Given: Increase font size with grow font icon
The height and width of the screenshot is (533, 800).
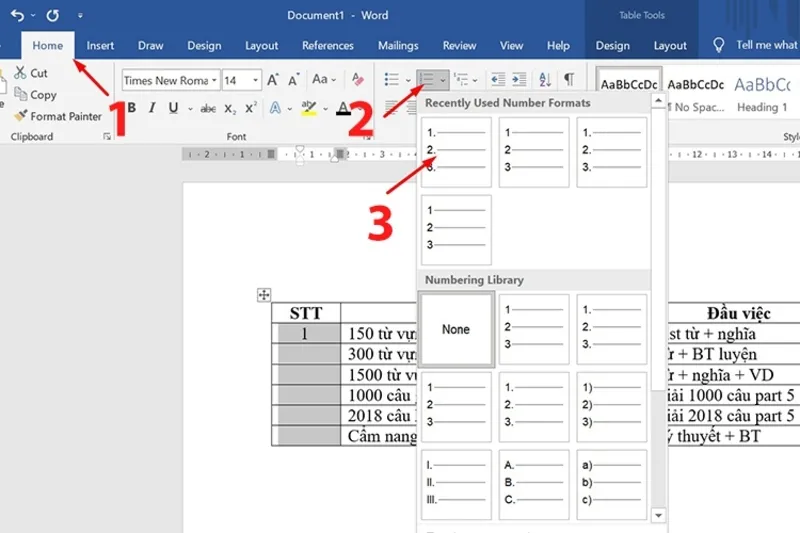Looking at the screenshot, I should 273,80.
